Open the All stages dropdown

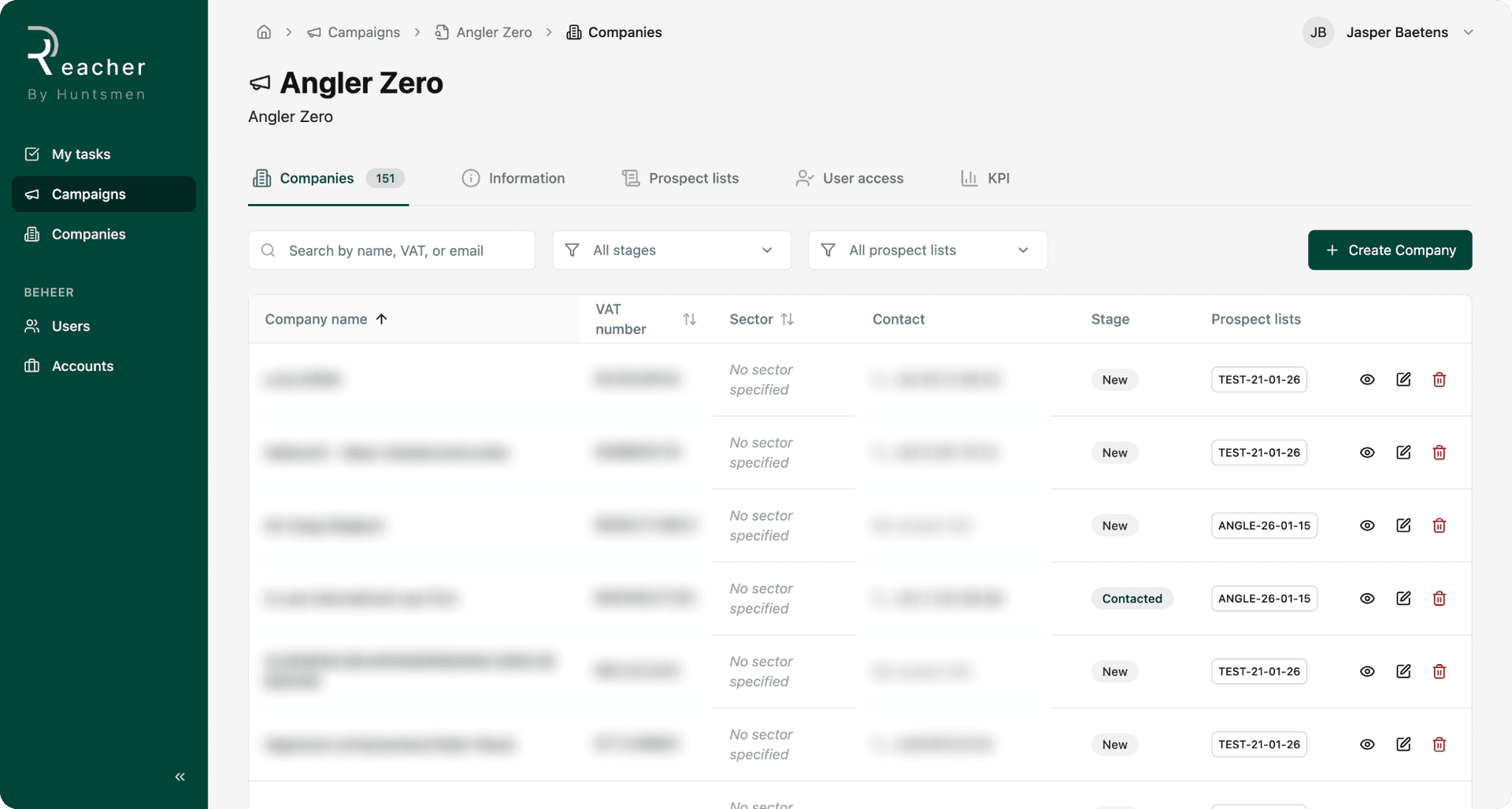coord(672,250)
